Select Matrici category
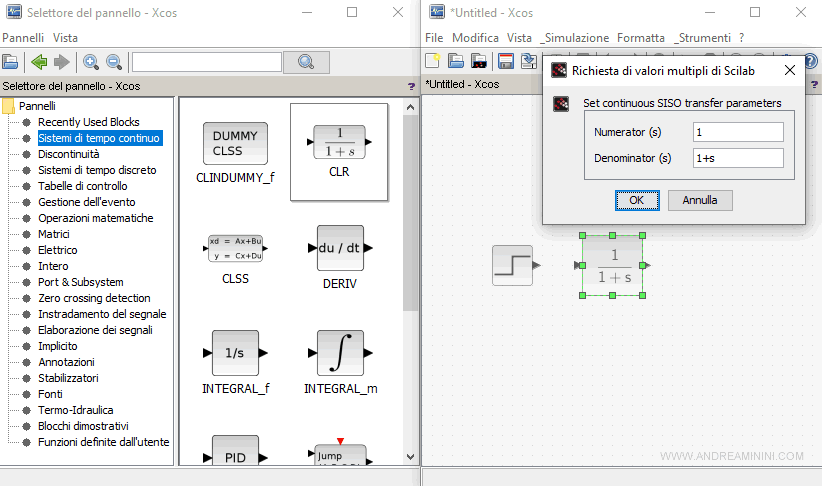 point(53,234)
